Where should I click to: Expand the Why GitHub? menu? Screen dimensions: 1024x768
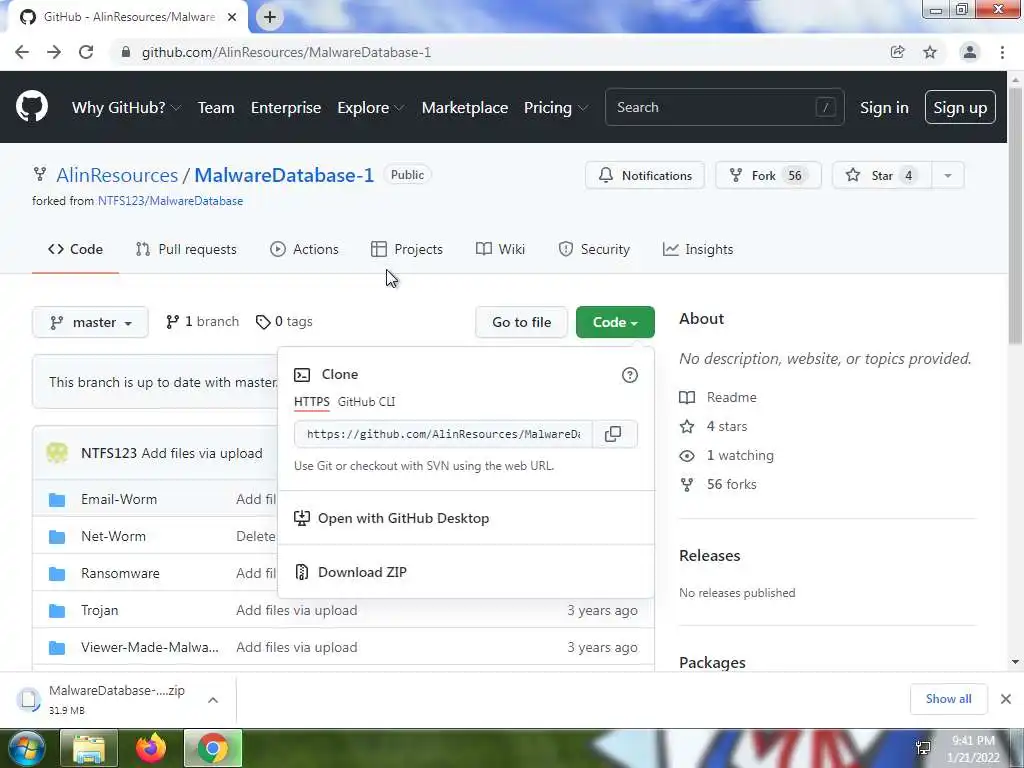(126, 108)
